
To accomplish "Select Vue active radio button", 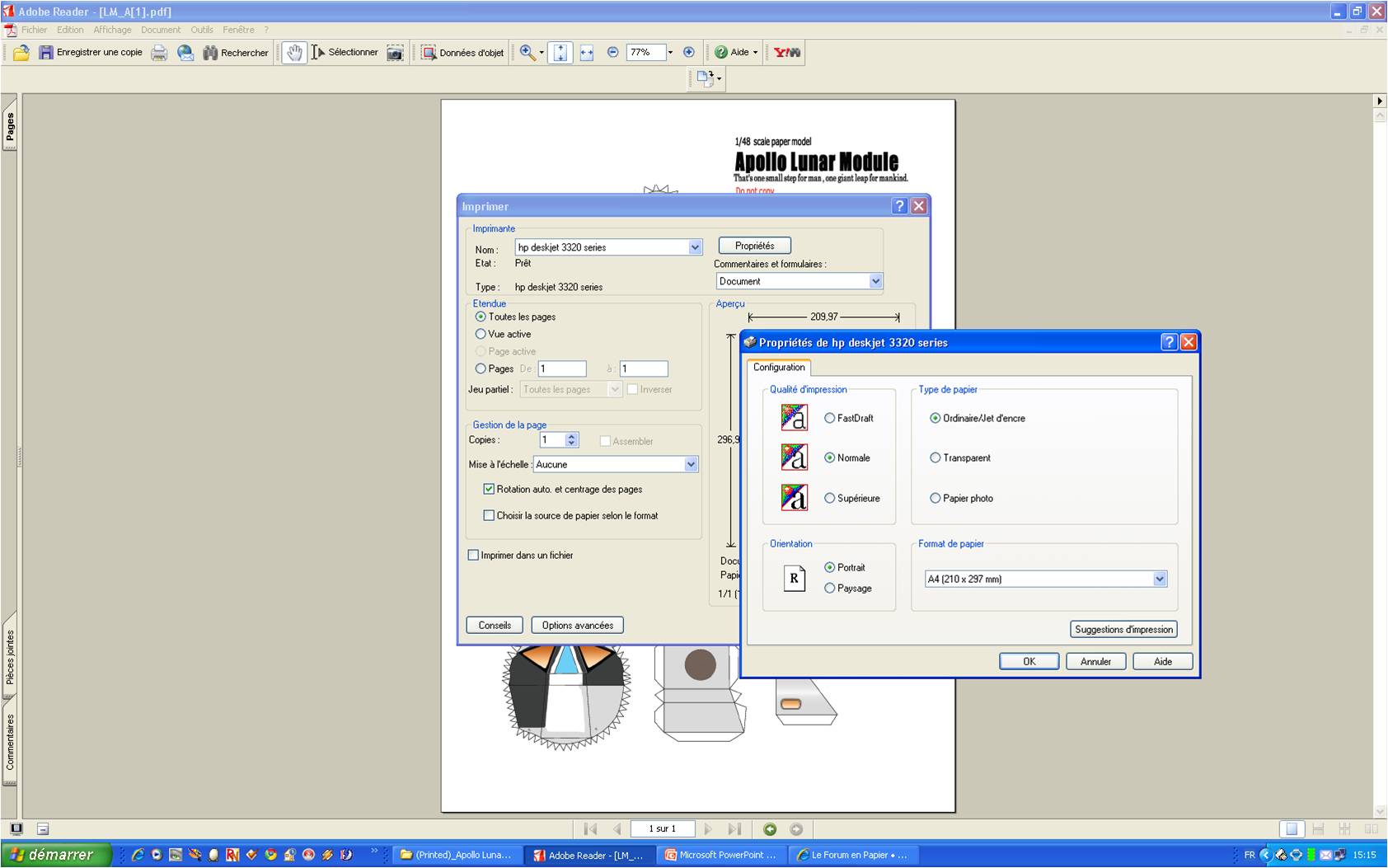I will (481, 334).
